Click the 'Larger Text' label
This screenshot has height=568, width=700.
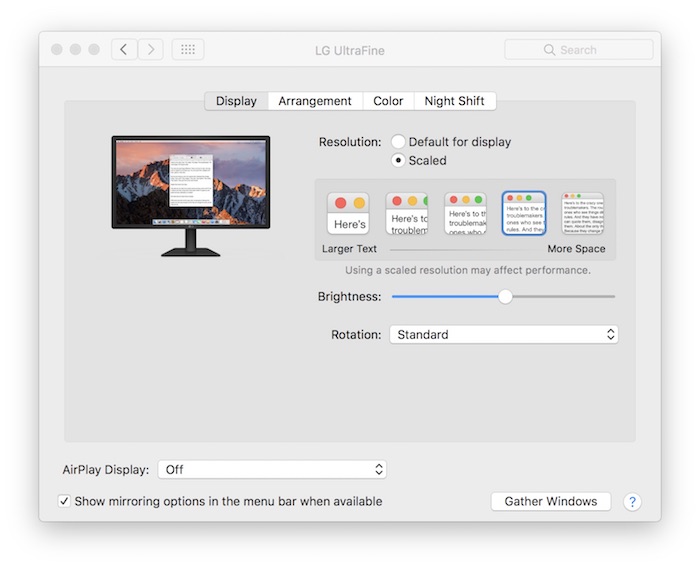coord(349,249)
